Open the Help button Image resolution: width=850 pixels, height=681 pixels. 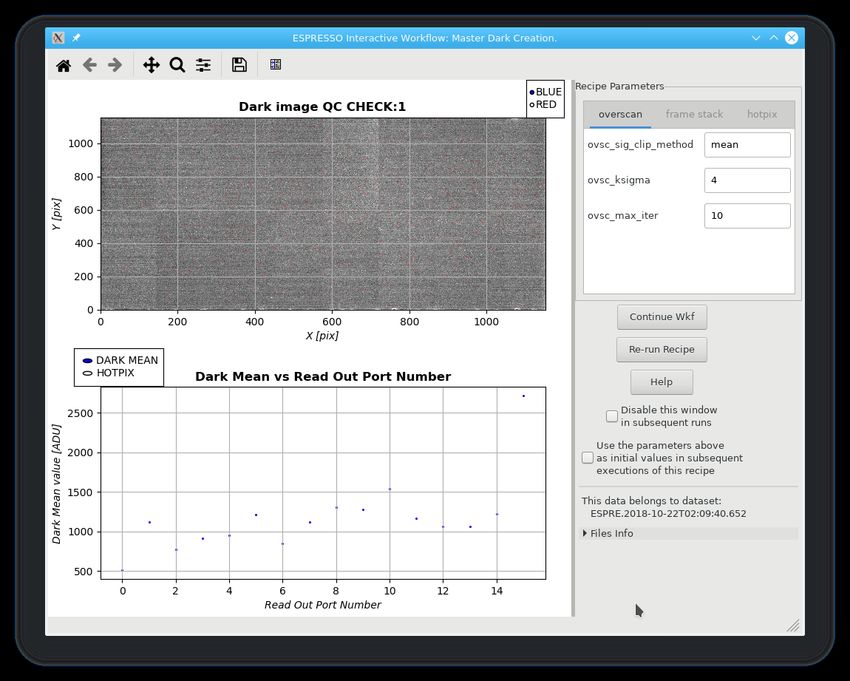click(x=661, y=382)
